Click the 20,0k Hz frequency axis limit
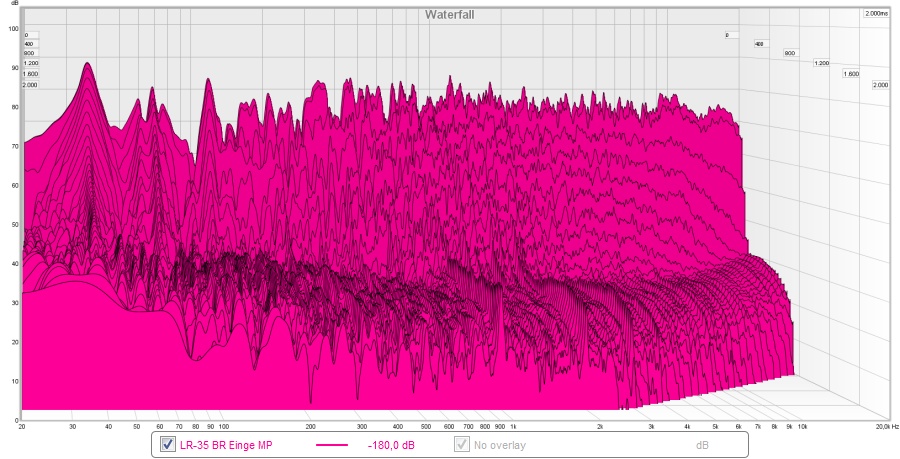 (x=884, y=426)
